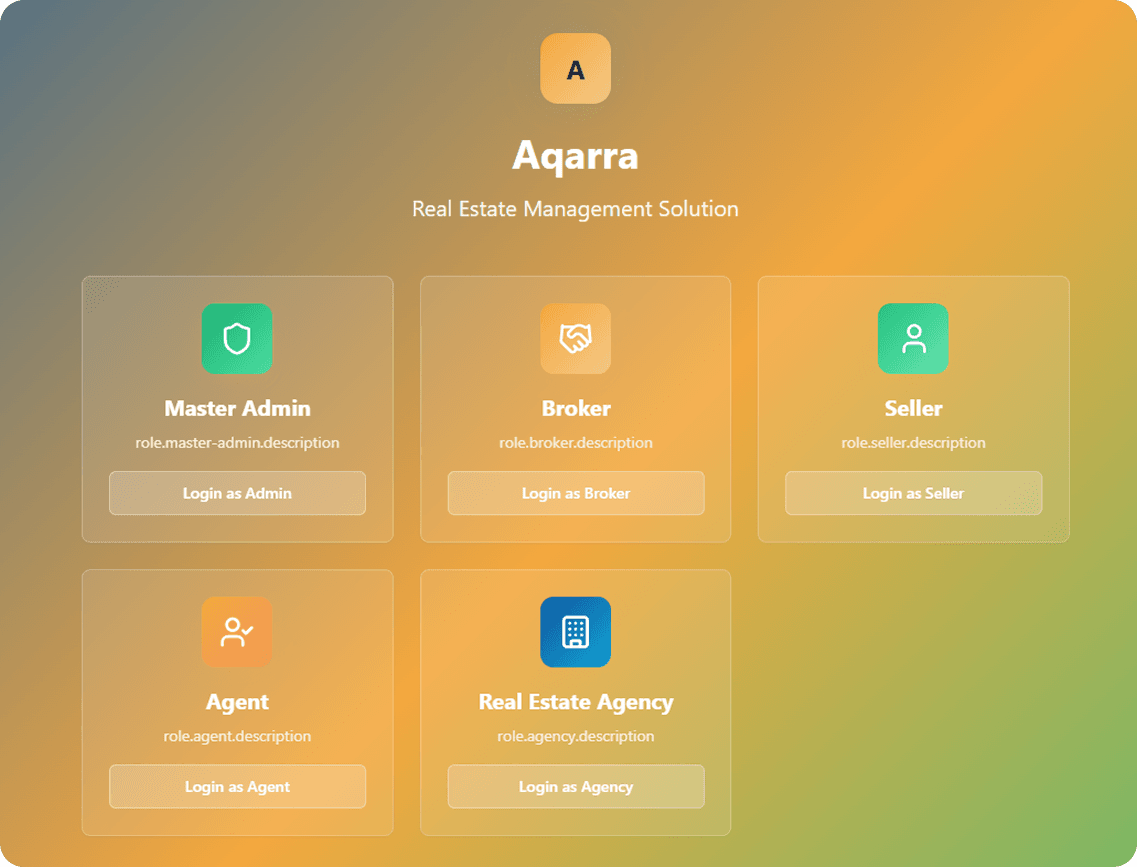Image resolution: width=1137 pixels, height=867 pixels.
Task: Login as Admin
Action: [237, 493]
